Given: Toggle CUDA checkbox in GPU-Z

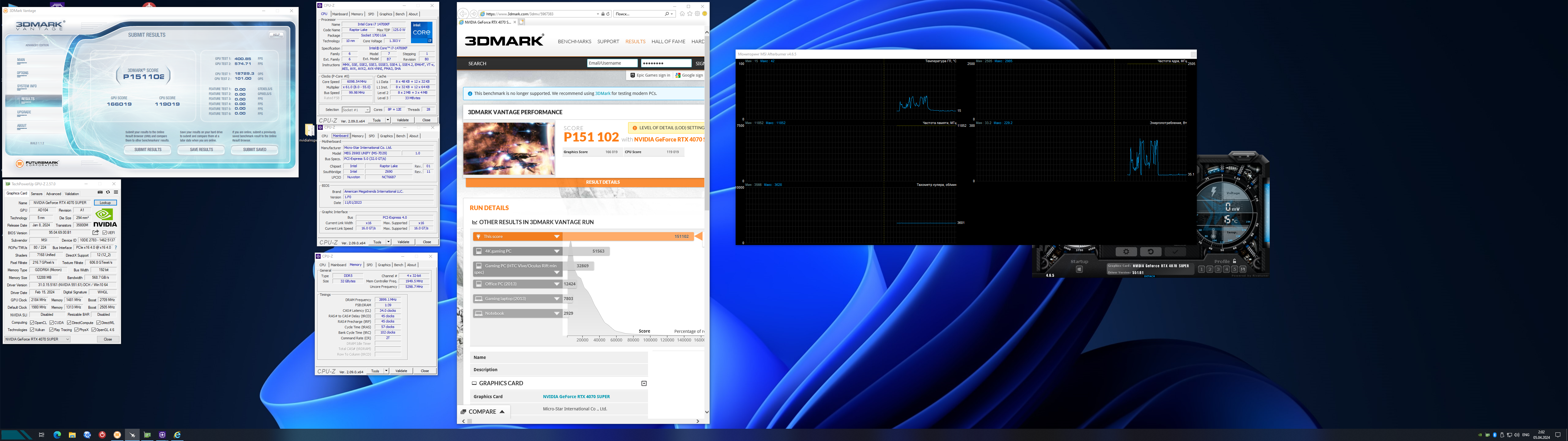Looking at the screenshot, I should 52,323.
